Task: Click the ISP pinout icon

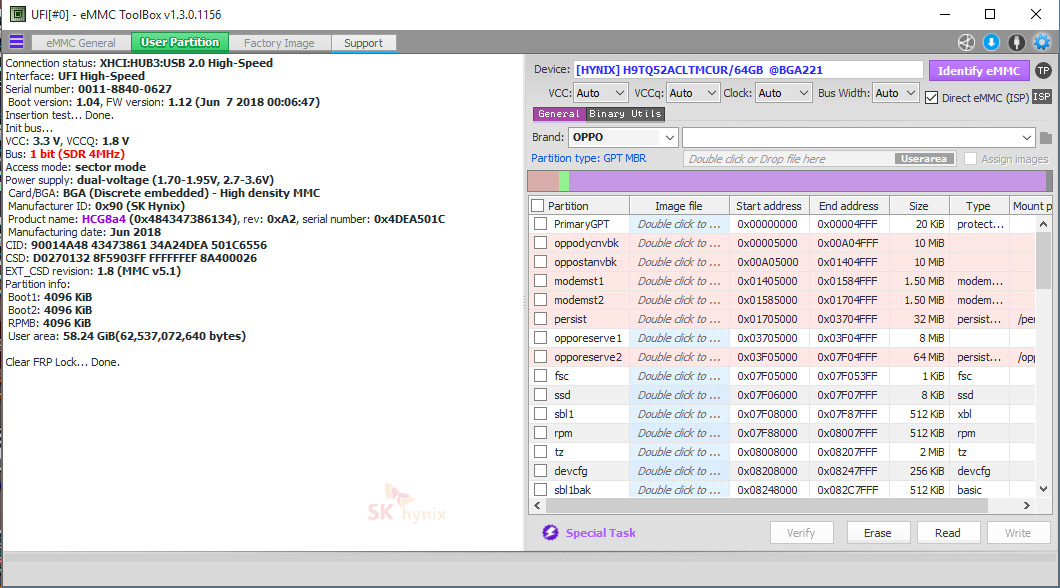Action: [x=1042, y=97]
